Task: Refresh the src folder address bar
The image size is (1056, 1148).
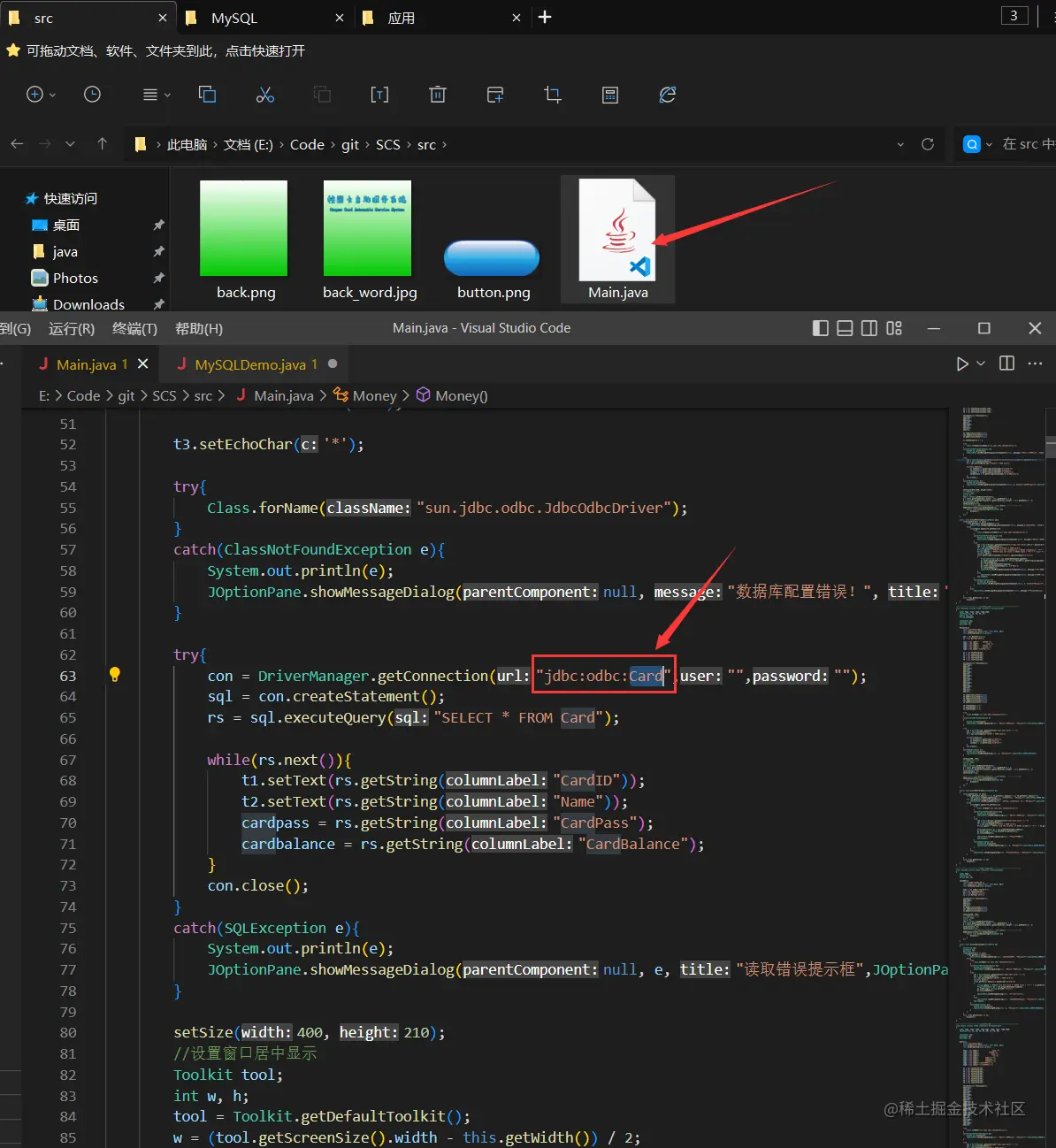Action: tap(927, 144)
